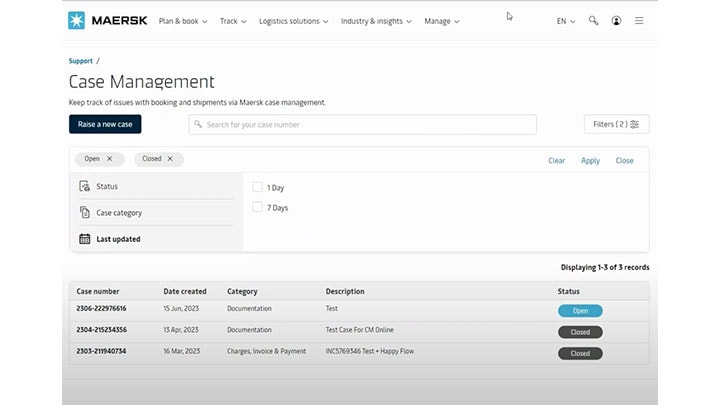Select the Status filter category
Image resolution: width=720 pixels, height=405 pixels.
coord(106,186)
